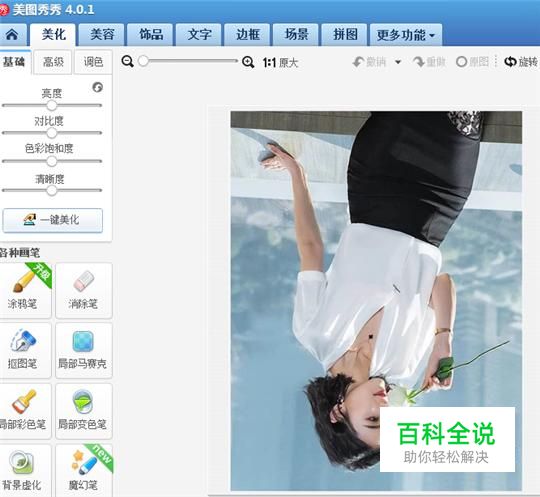The image size is (540, 497).
Task: Select the 魔幻笔 magic brush tool
Action: (84, 470)
